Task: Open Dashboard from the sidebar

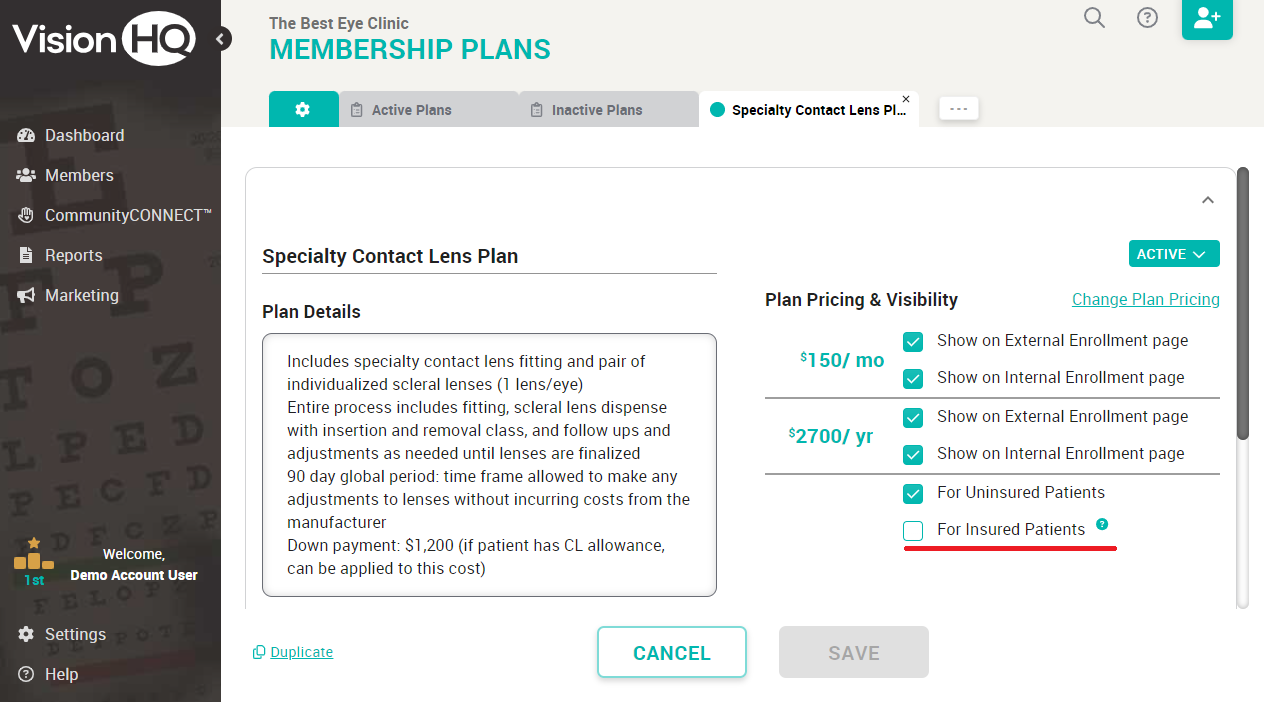Action: 84,135
